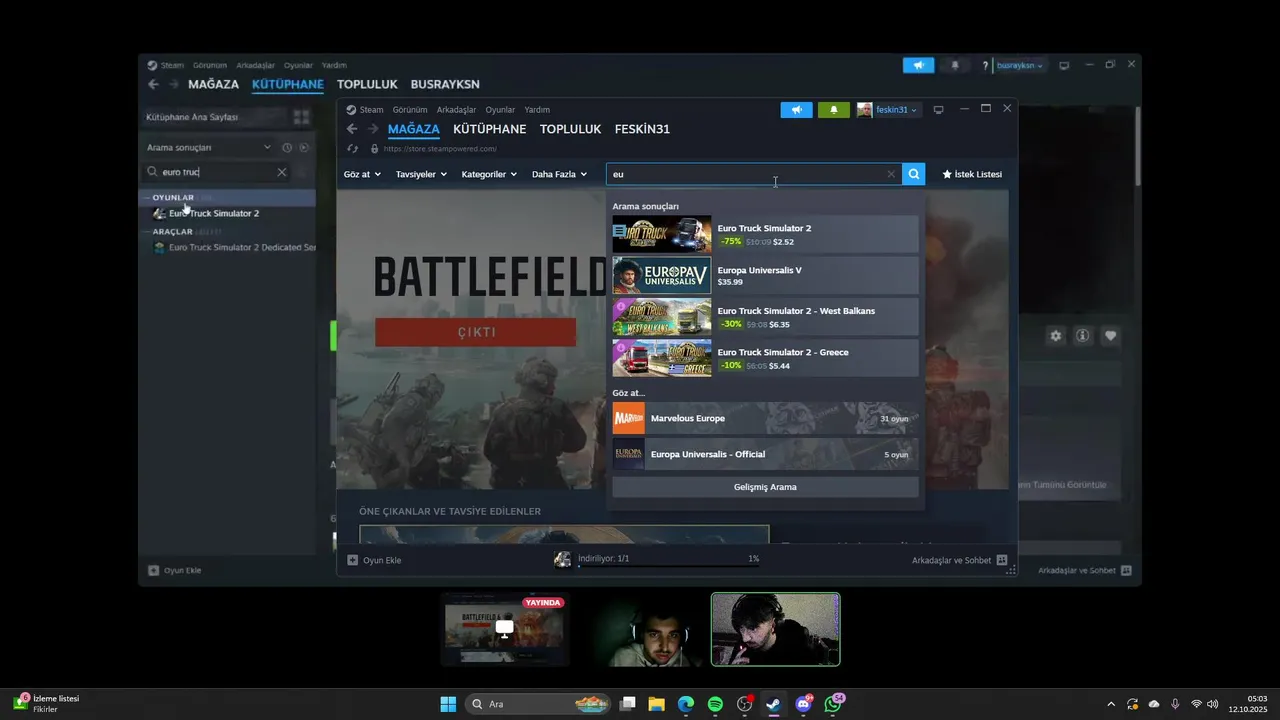
Task: Open the İstek Listesi wishlist link
Action: click(x=972, y=174)
